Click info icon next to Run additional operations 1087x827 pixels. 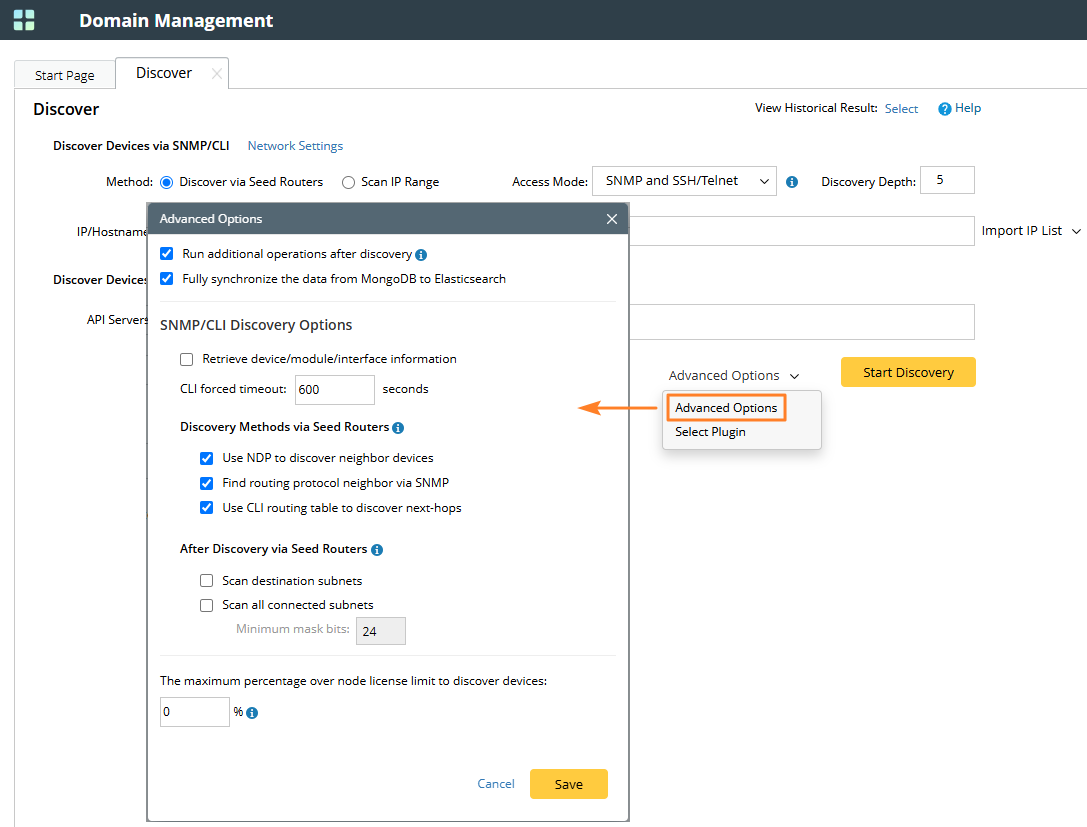click(x=421, y=255)
